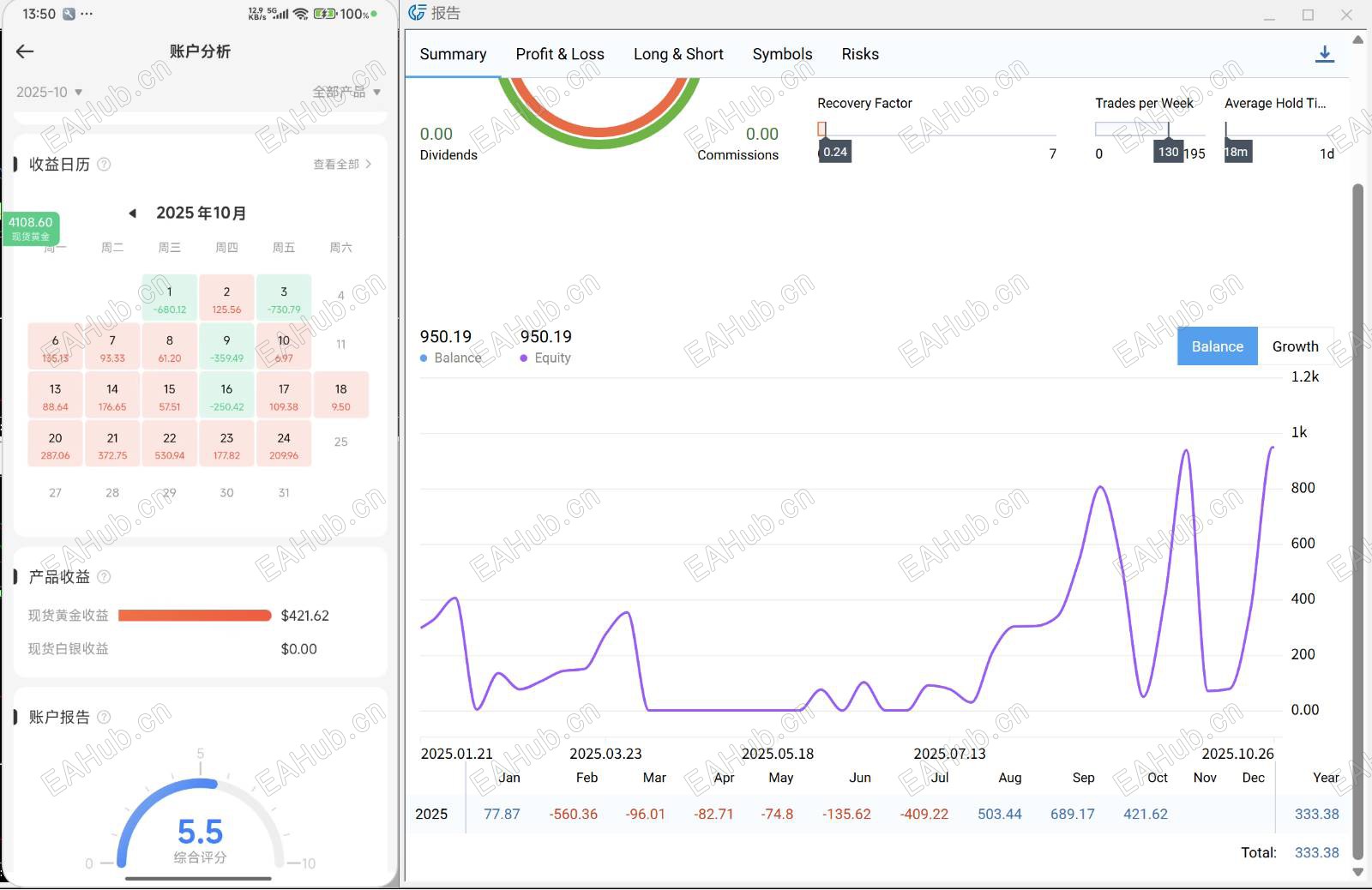Select October 18 showing 9.50
Viewport: 1372px width, 890px height.
coord(341,396)
